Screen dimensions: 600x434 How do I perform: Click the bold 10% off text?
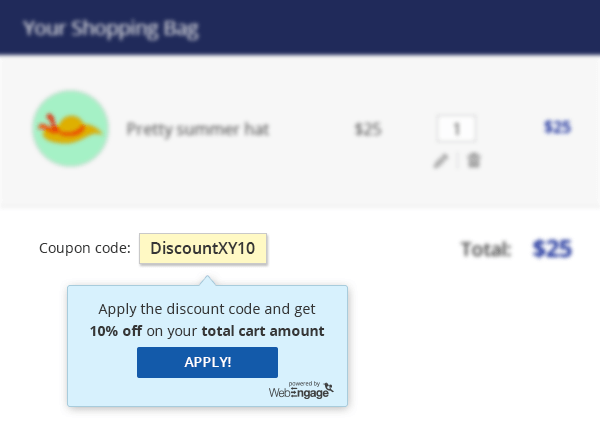[x=116, y=330]
